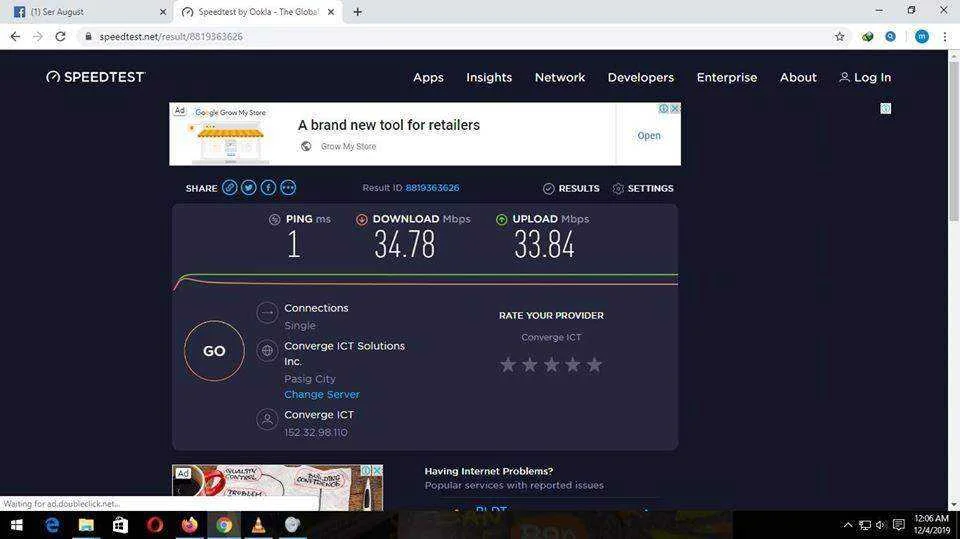Open Firefox from taskbar
960x539 pixels.
point(190,525)
